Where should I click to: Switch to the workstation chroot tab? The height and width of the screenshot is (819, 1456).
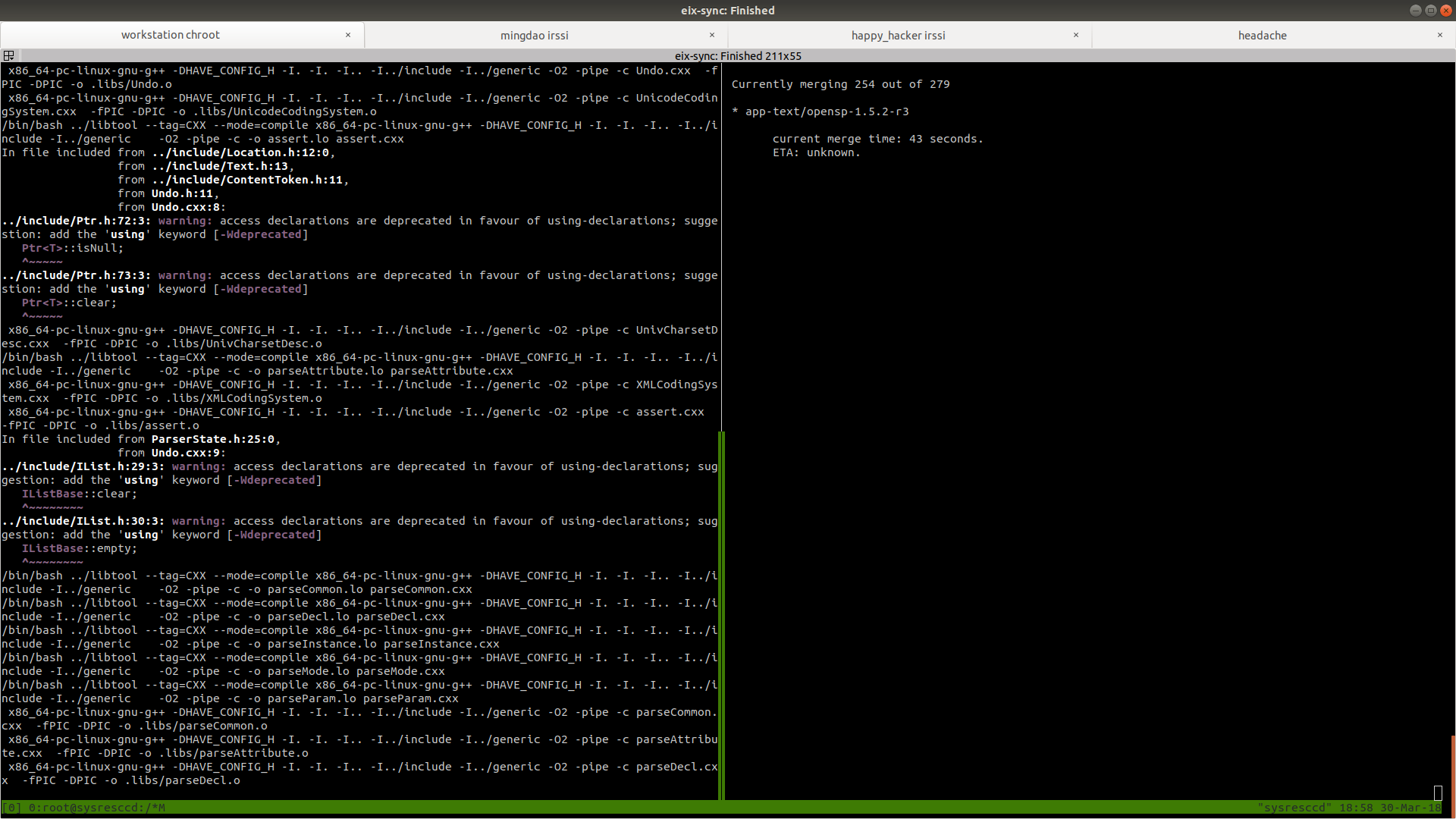pos(170,35)
